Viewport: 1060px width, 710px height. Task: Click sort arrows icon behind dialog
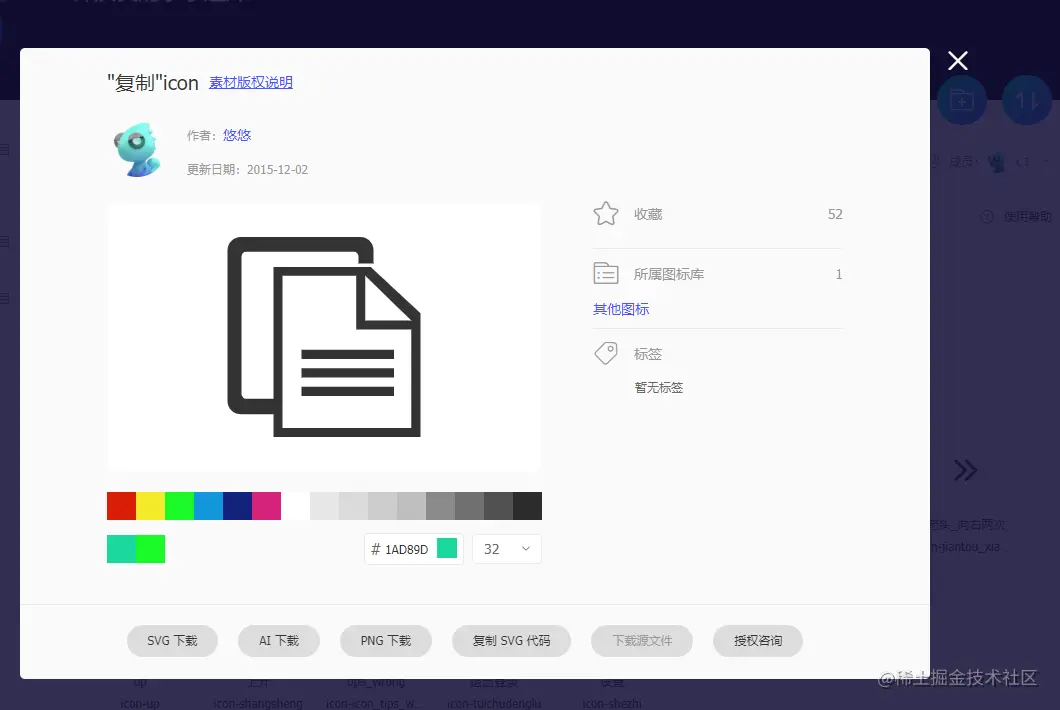[x=1026, y=101]
